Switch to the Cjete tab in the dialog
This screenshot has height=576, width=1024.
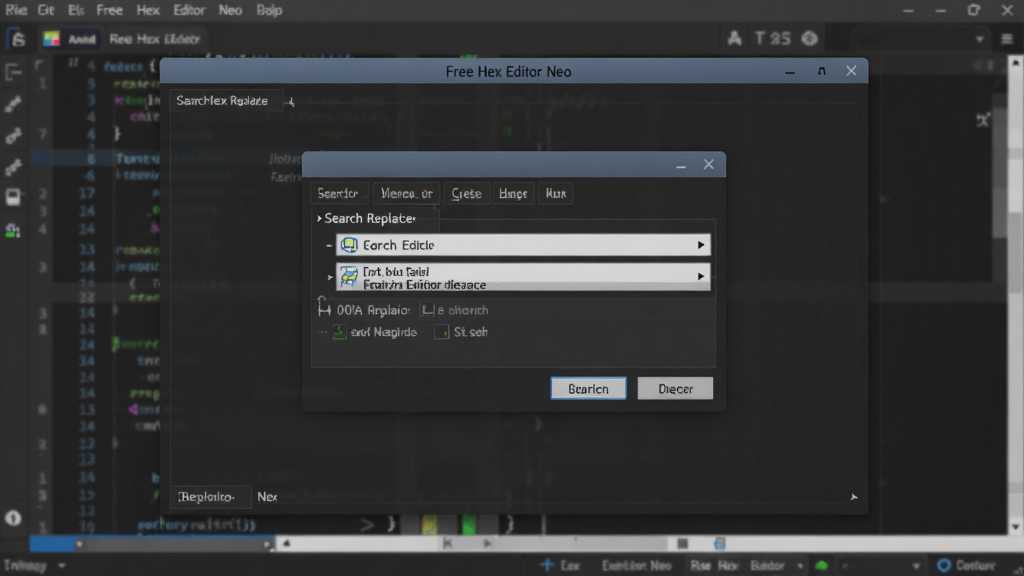coord(466,193)
